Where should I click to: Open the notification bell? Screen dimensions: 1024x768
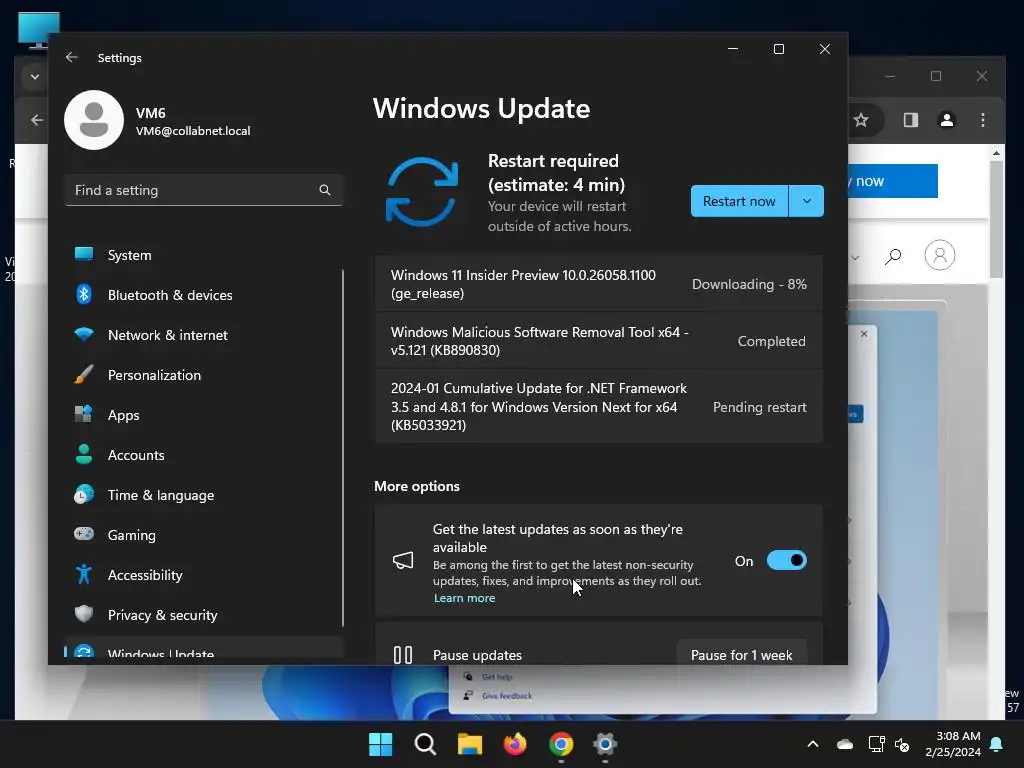pos(997,744)
